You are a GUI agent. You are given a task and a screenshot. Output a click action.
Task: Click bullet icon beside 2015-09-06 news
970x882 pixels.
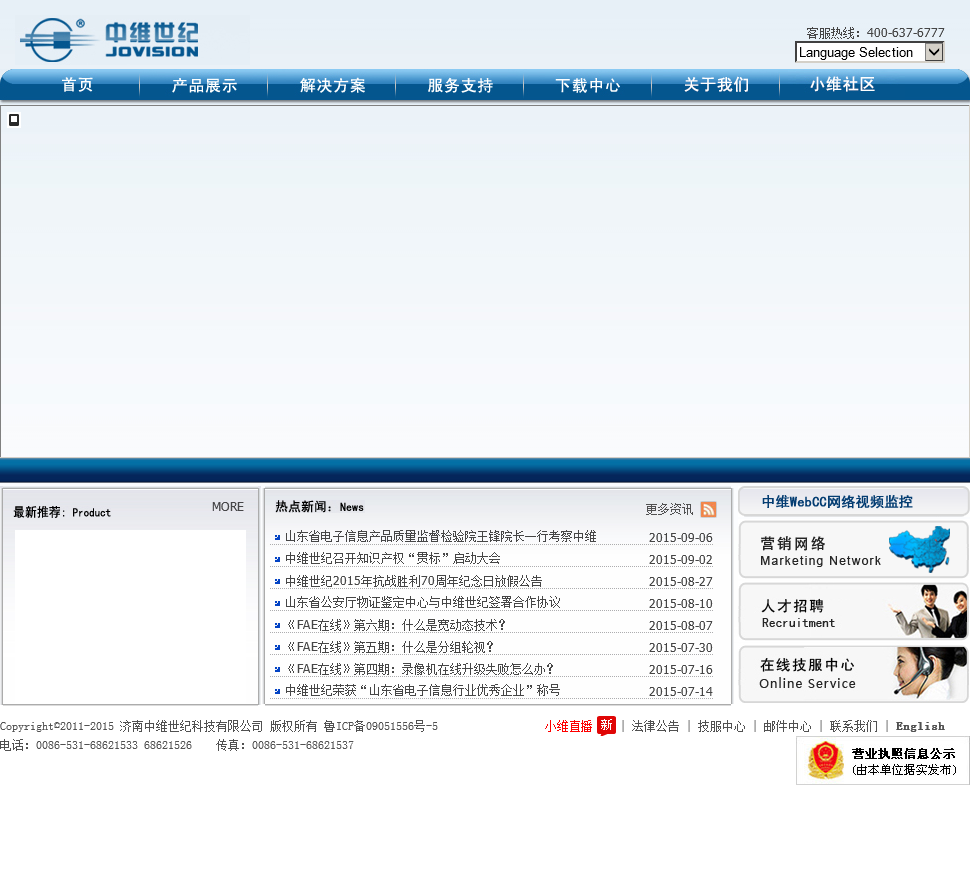[278, 537]
